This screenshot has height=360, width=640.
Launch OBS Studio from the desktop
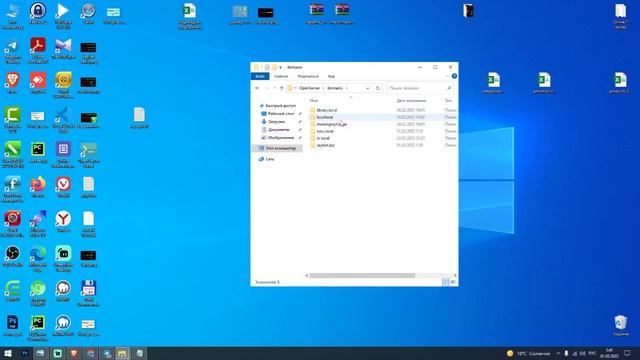pyautogui.click(x=12, y=256)
